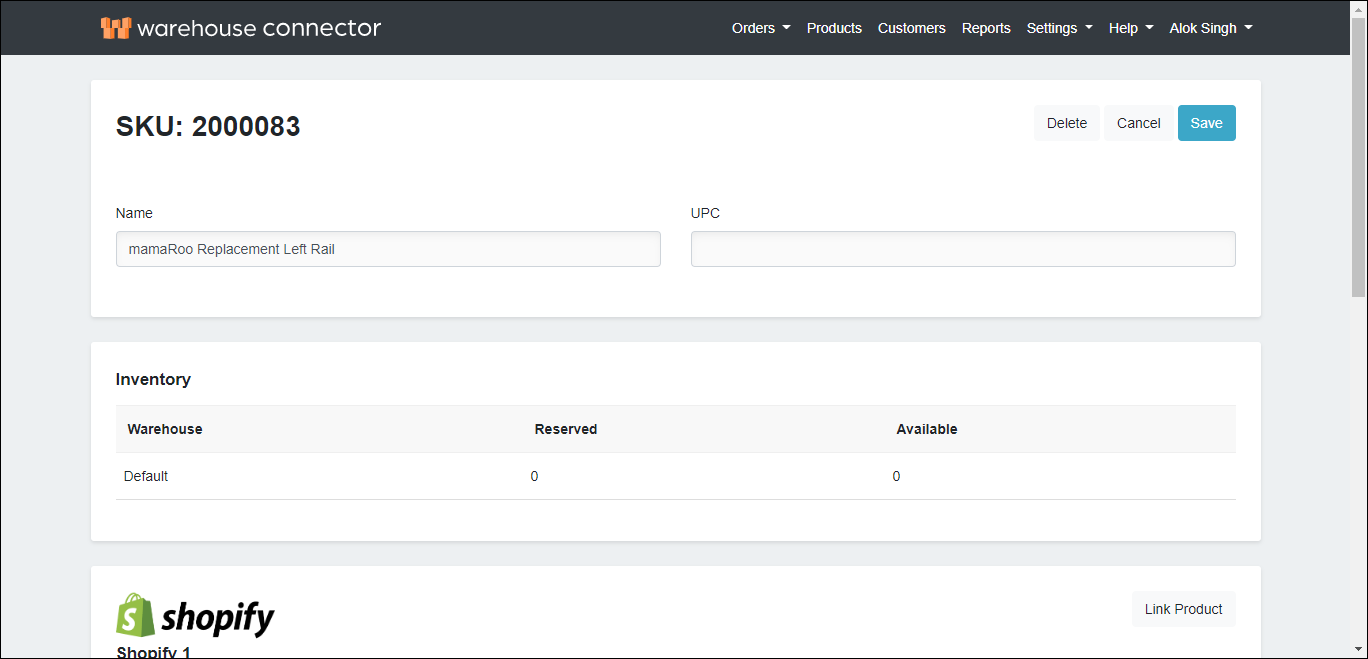This screenshot has width=1368, height=659.
Task: Click into the empty UPC field
Action: coord(962,249)
